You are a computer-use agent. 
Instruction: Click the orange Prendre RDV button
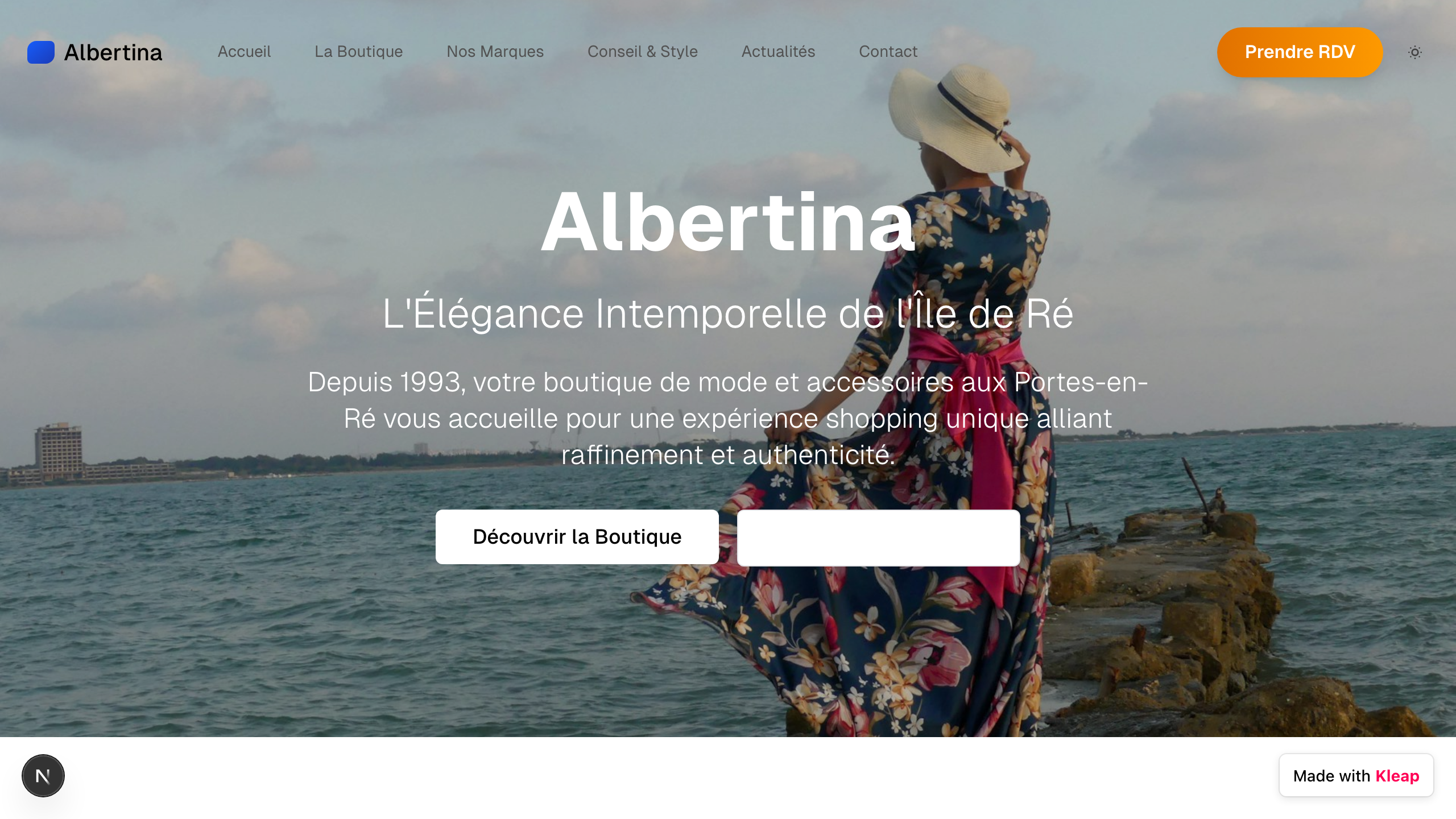coord(1300,52)
